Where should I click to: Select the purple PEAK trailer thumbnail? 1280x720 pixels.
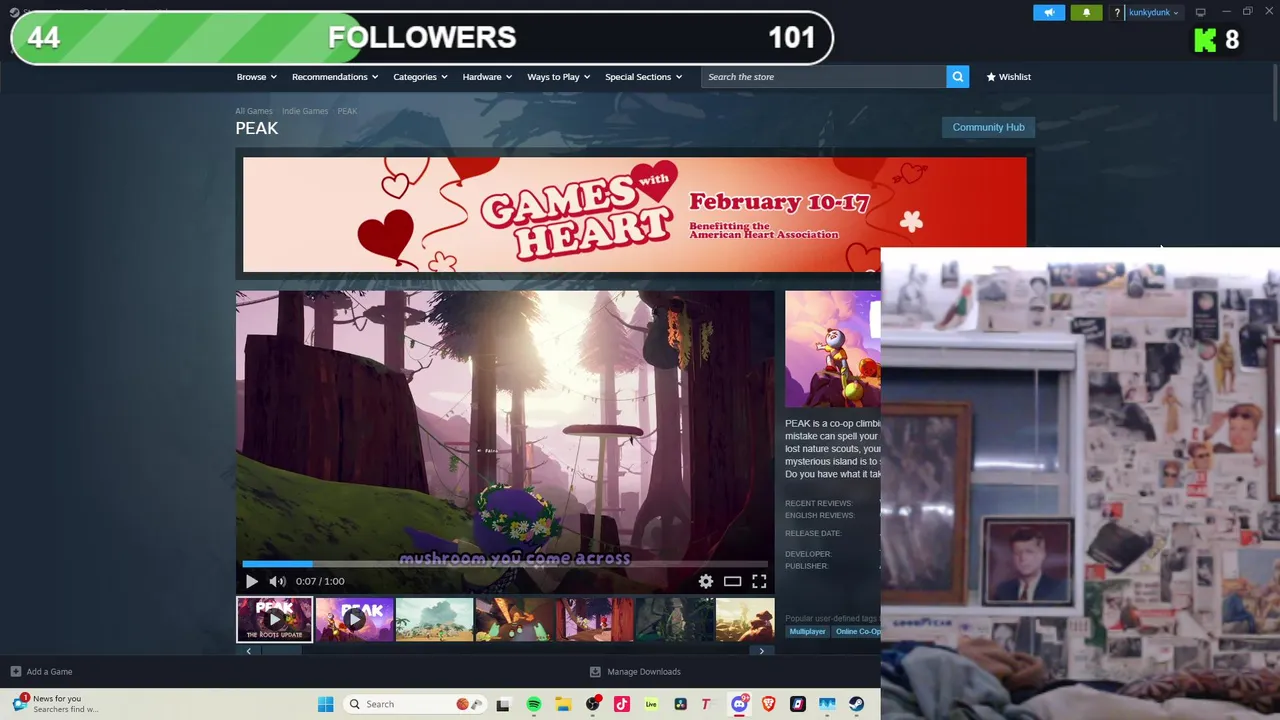[354, 619]
